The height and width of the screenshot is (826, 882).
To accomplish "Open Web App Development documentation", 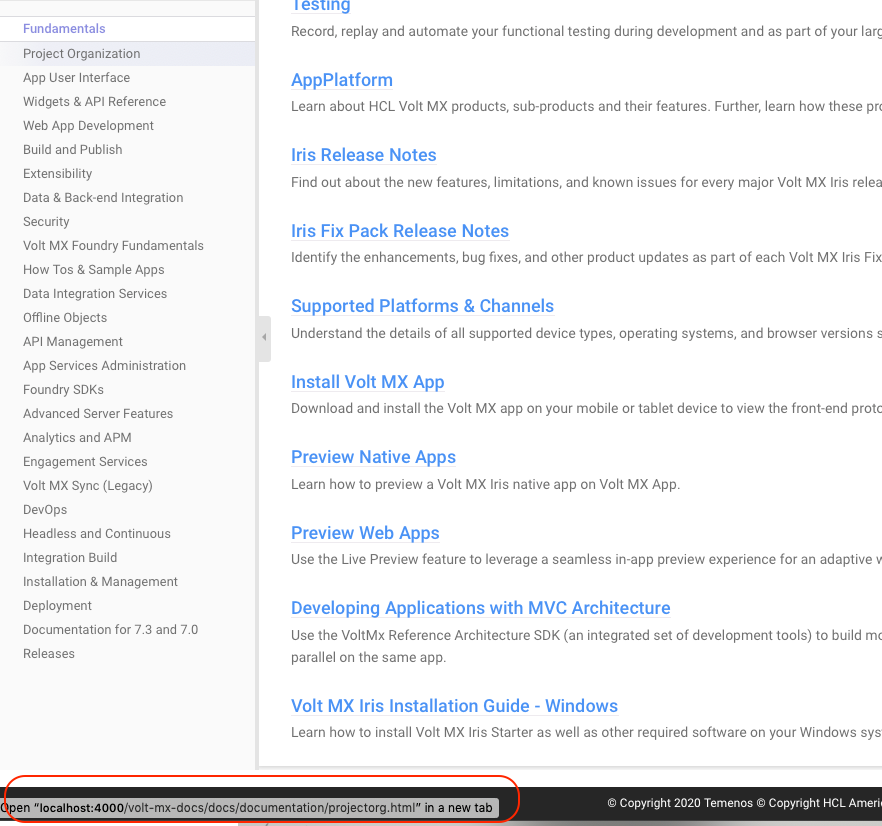I will (x=87, y=125).
